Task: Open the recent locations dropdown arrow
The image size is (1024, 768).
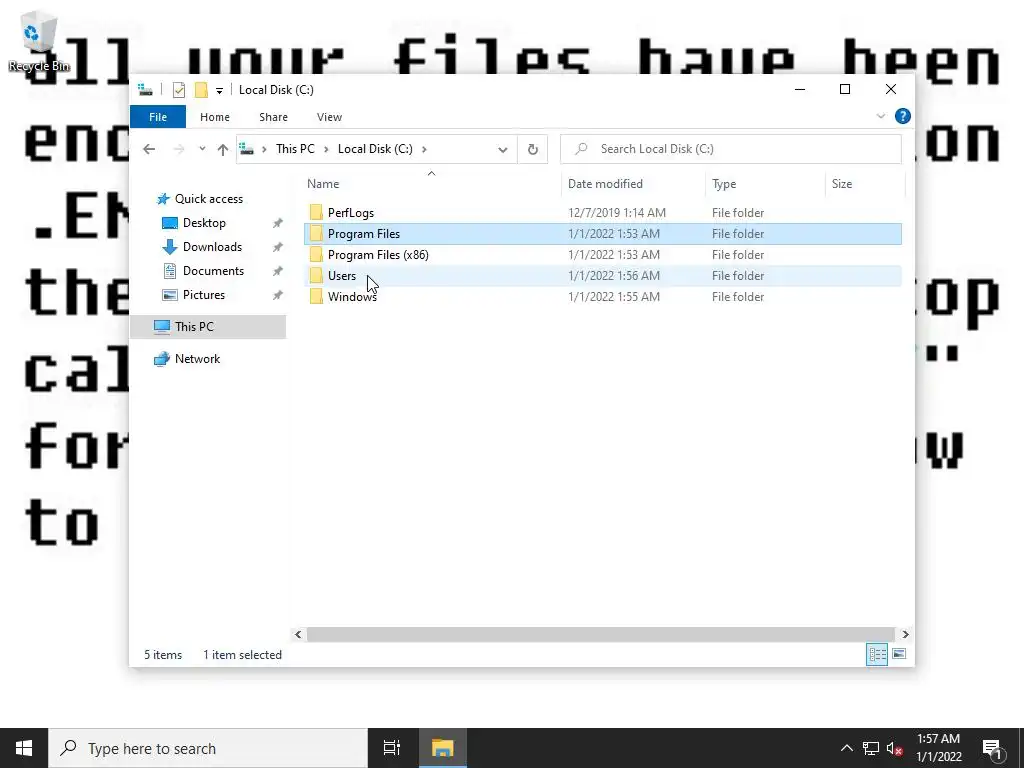Action: pos(202,149)
